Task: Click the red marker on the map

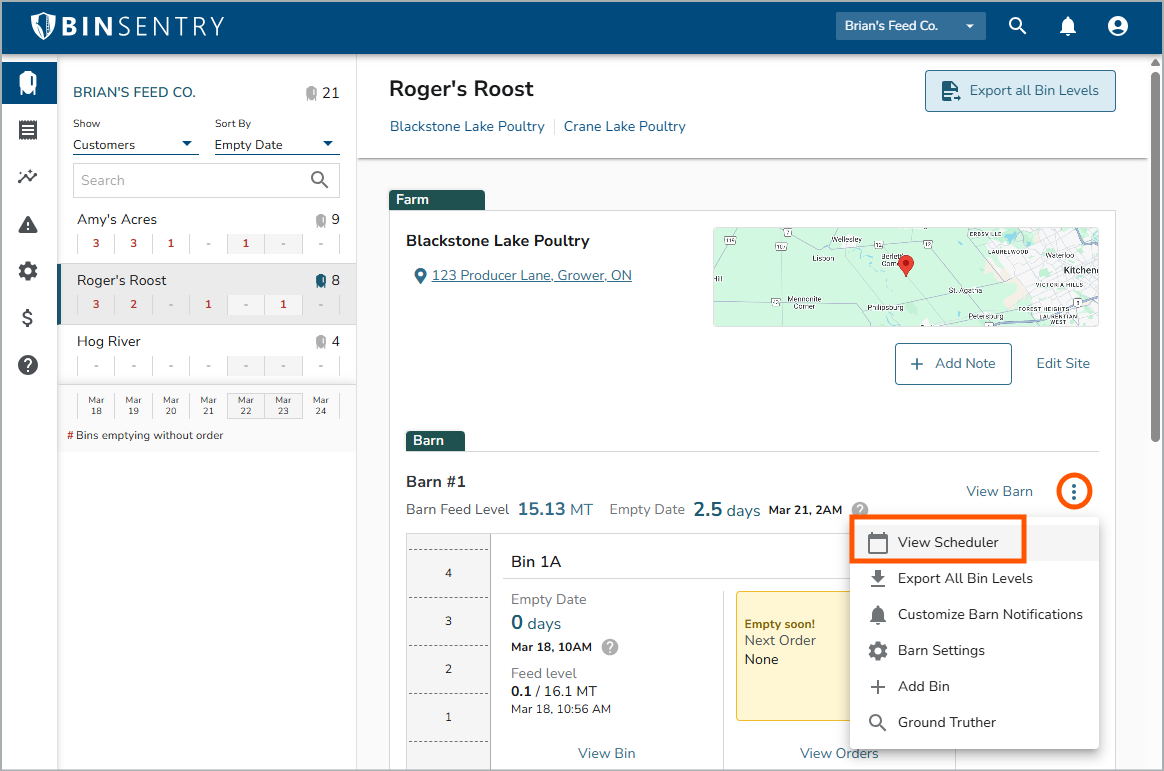Action: point(906,265)
